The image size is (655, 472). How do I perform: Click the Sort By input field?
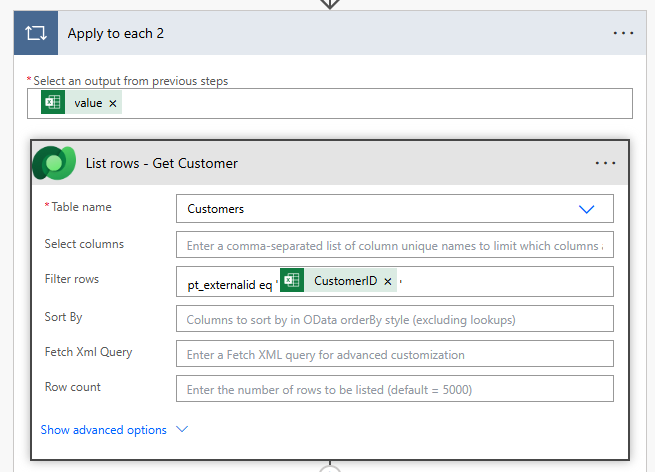click(394, 319)
